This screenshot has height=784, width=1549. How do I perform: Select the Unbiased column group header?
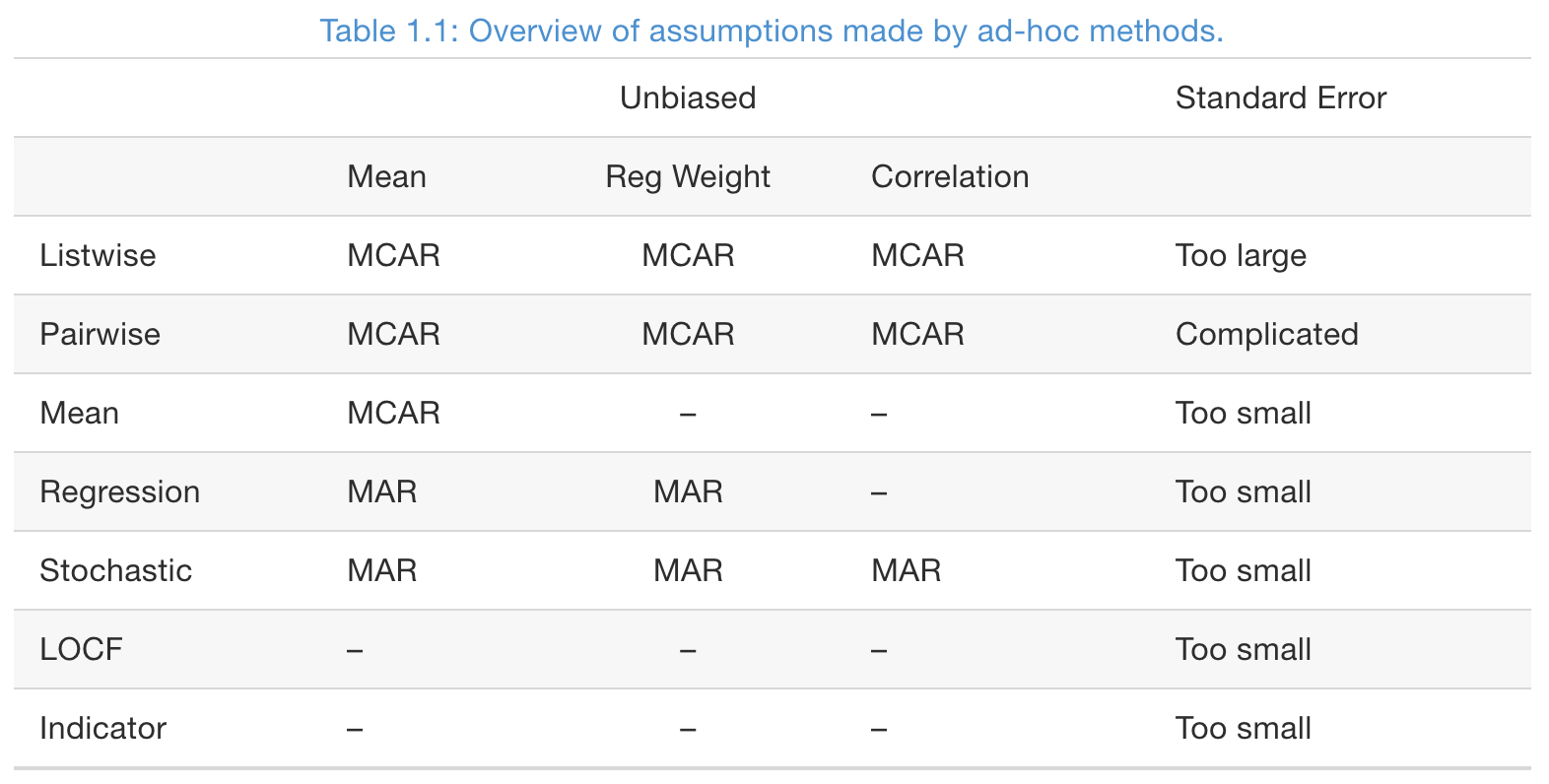[688, 98]
